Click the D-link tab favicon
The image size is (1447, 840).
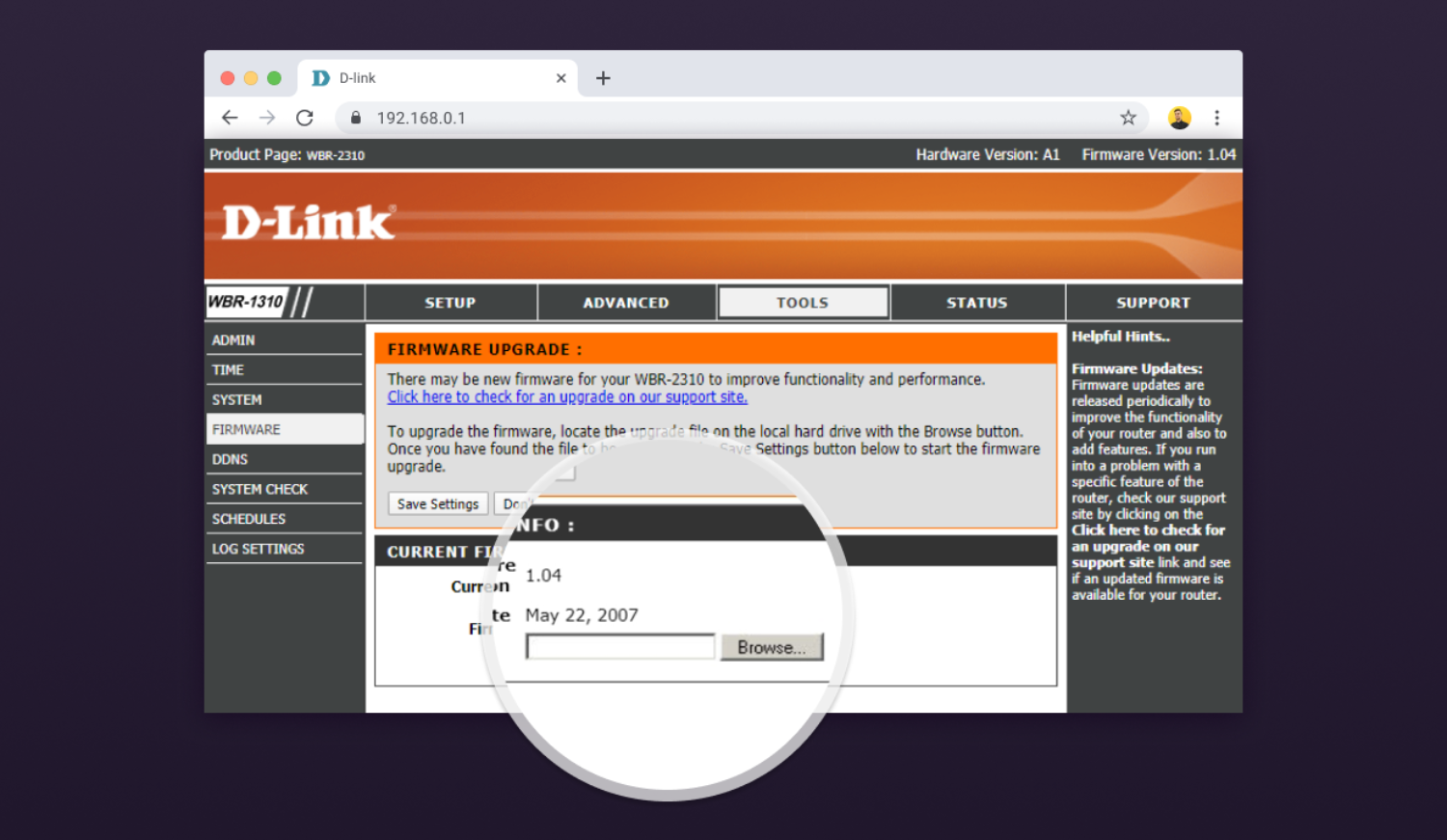tap(321, 78)
